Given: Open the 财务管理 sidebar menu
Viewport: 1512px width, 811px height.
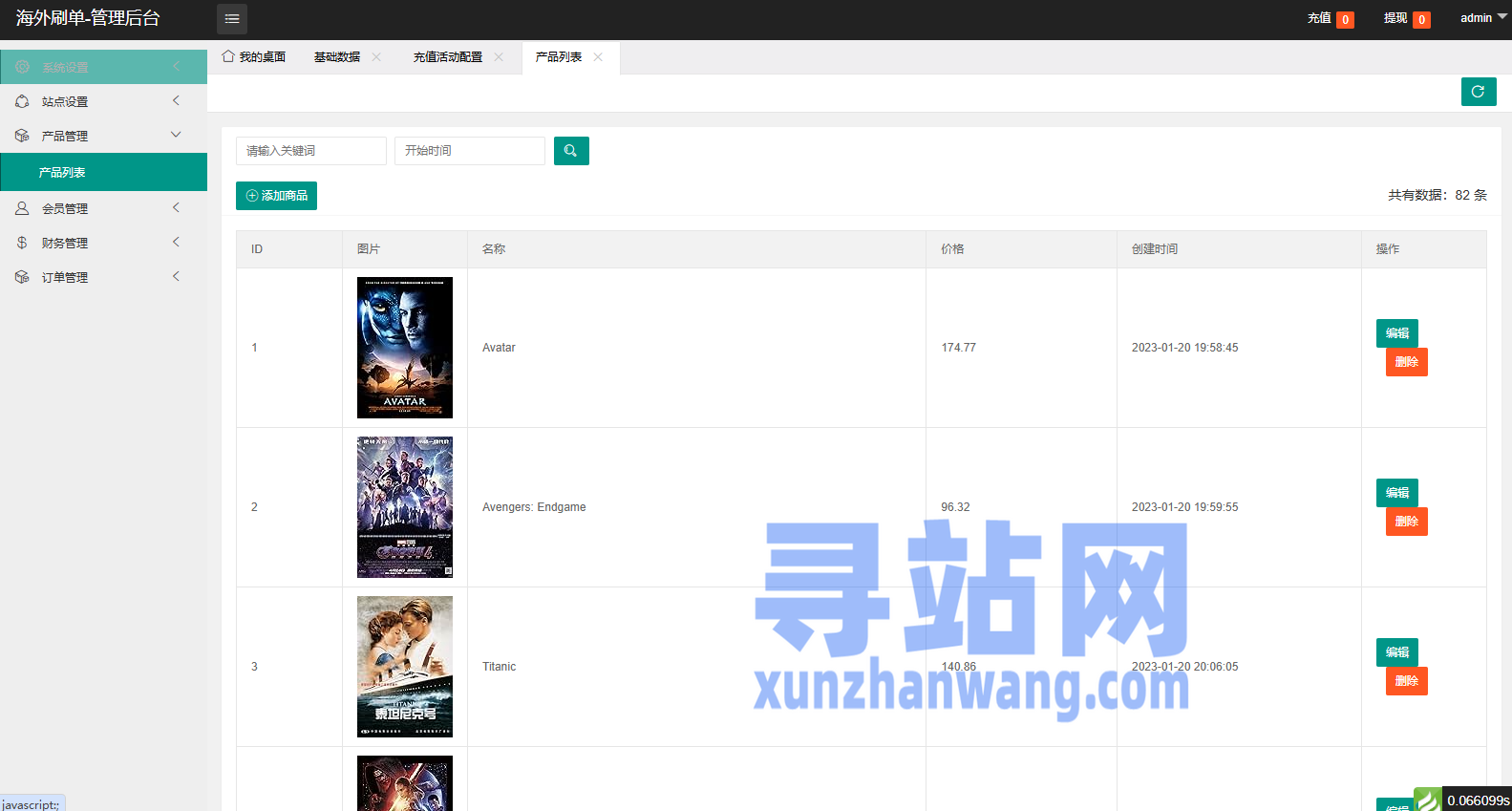Looking at the screenshot, I should 103,243.
